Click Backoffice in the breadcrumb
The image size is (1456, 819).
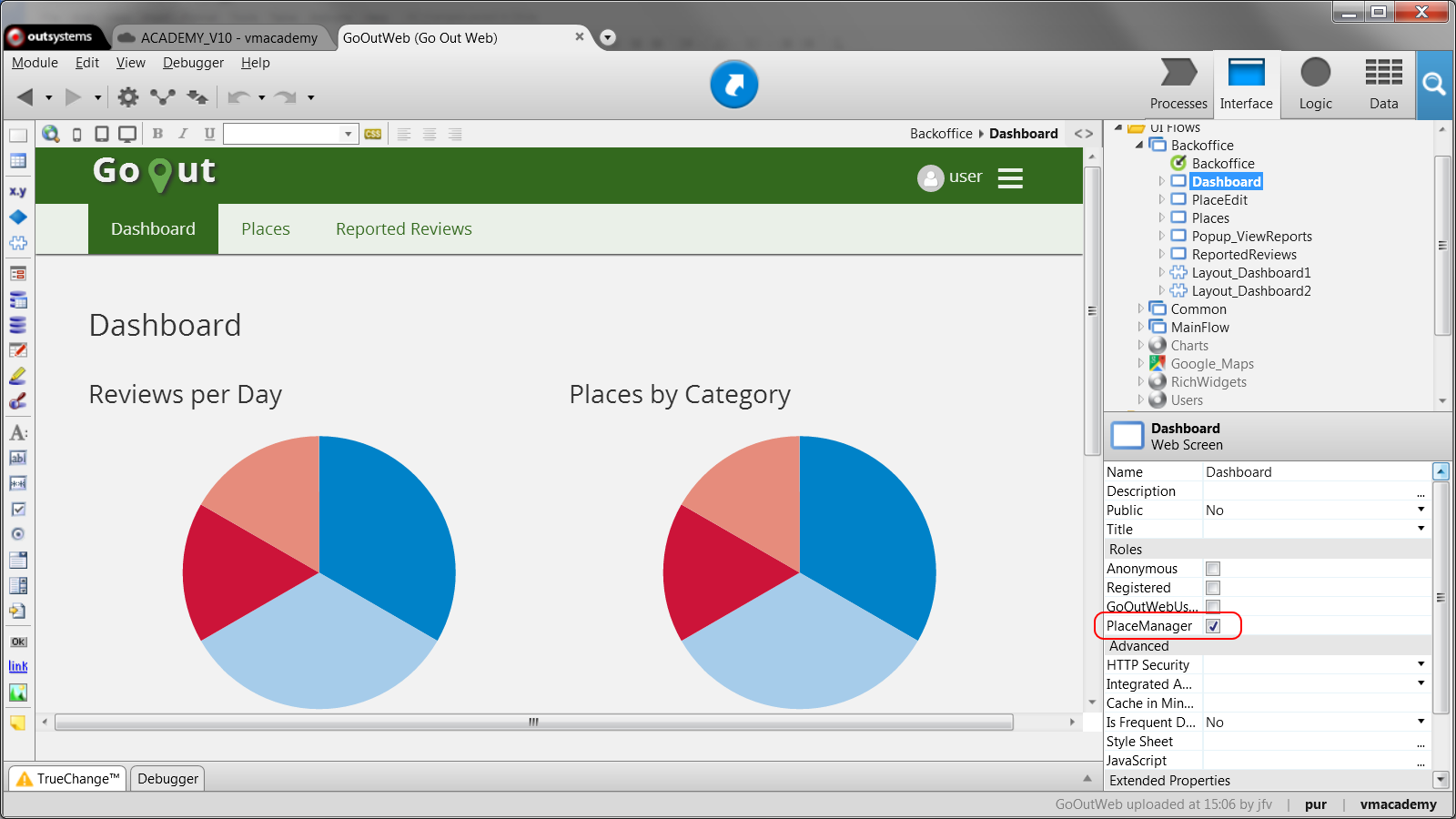click(941, 134)
